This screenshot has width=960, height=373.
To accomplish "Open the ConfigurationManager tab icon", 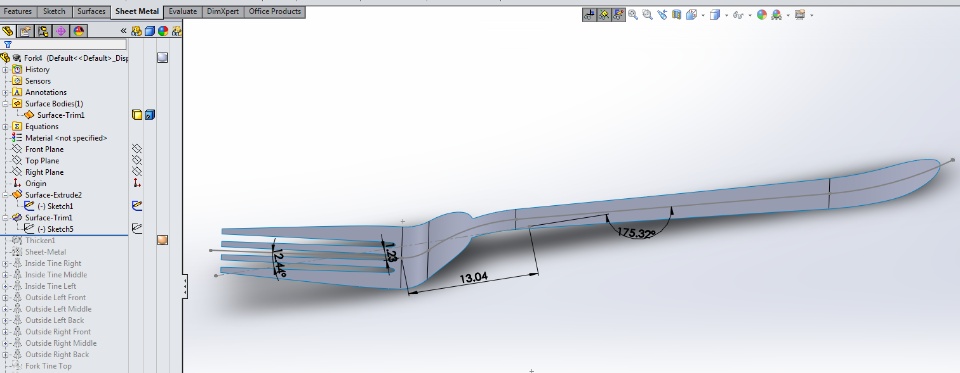I will [x=43, y=31].
